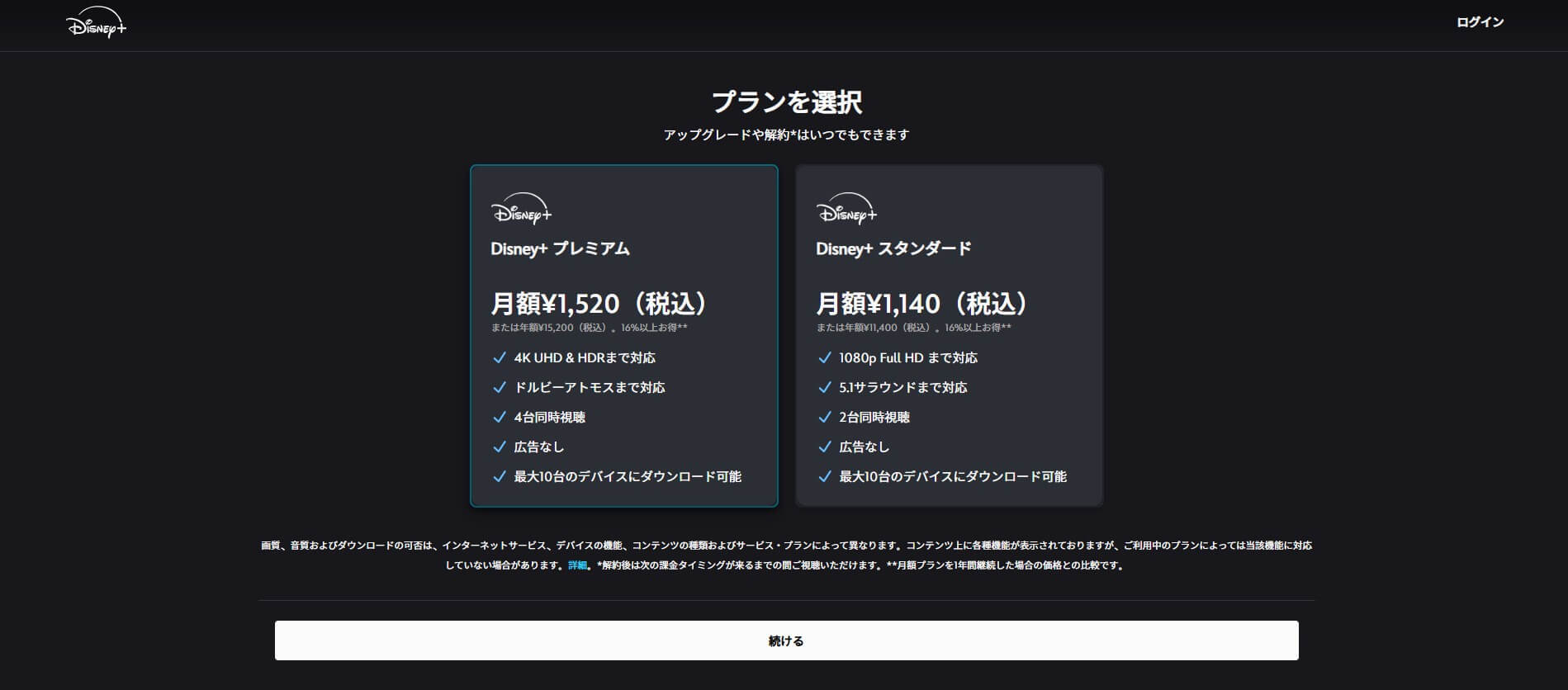1568x690 pixels.
Task: Click the download text in the スタンダード card
Action: 953,476
